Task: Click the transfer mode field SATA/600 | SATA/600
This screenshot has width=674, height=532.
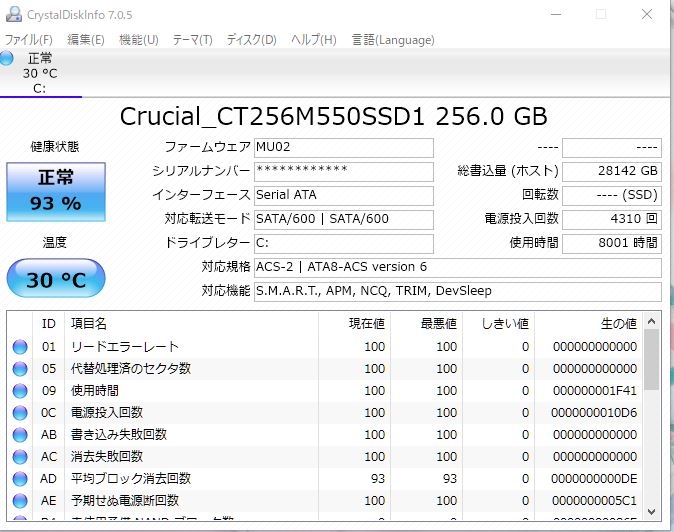Action: pos(344,220)
